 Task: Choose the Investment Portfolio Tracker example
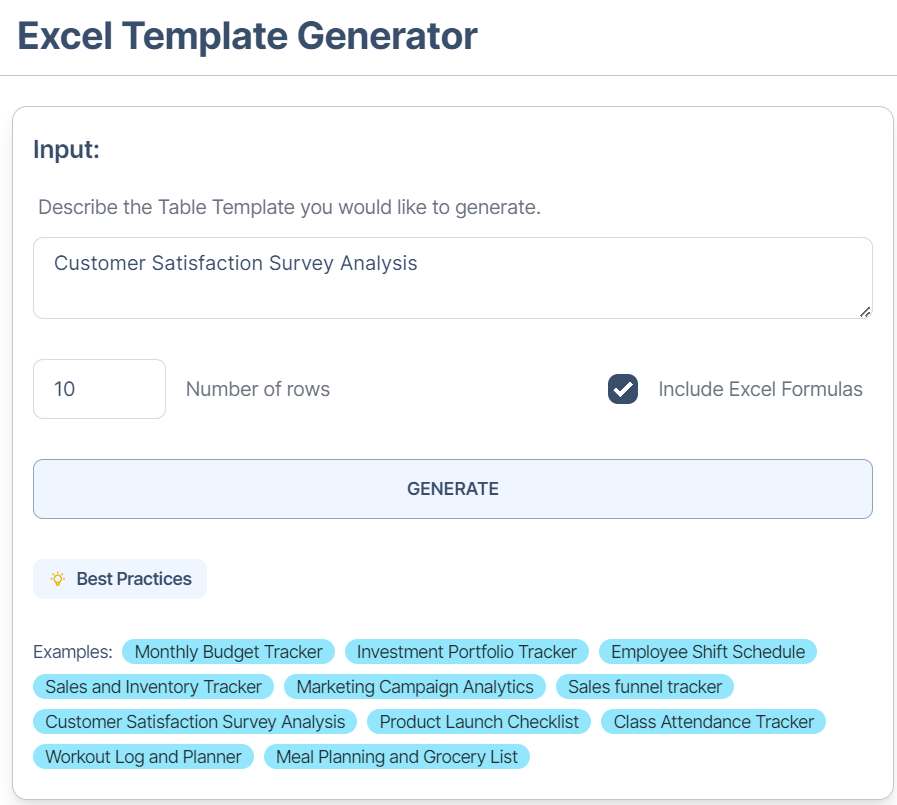467,652
